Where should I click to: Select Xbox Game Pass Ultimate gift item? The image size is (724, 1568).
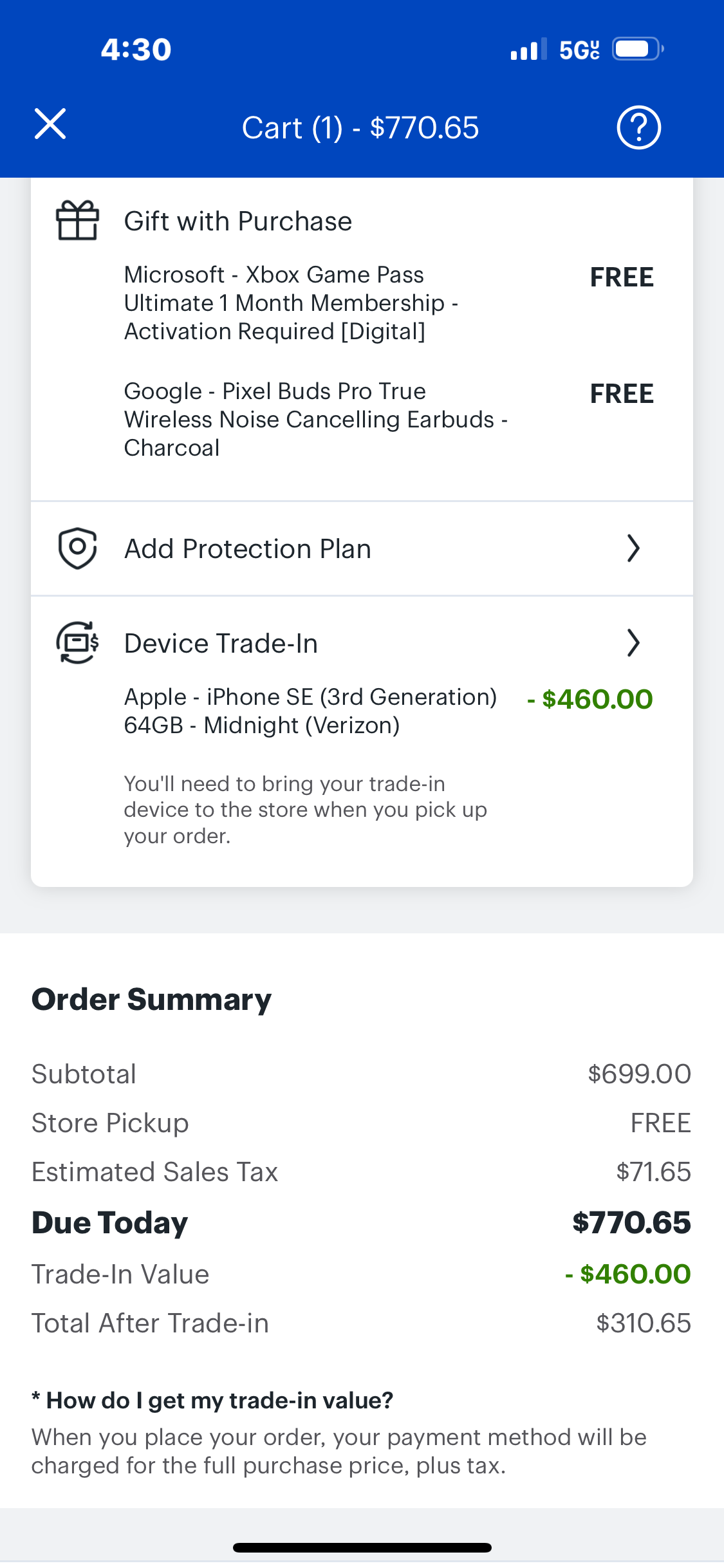point(292,303)
